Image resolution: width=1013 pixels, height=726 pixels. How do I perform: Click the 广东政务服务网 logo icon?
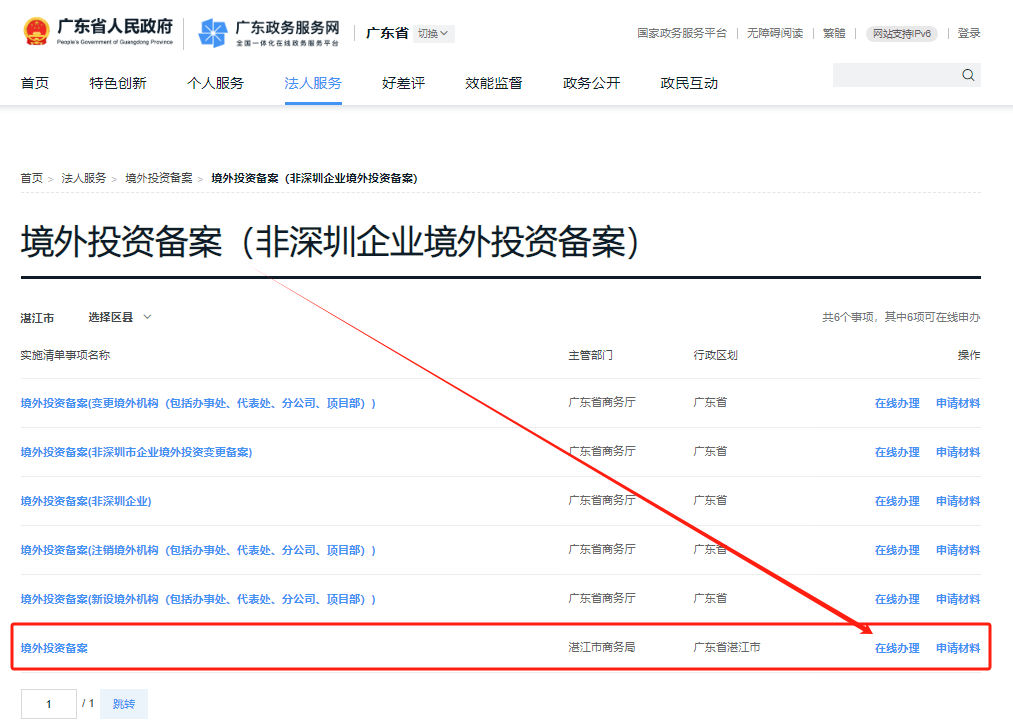coord(212,33)
